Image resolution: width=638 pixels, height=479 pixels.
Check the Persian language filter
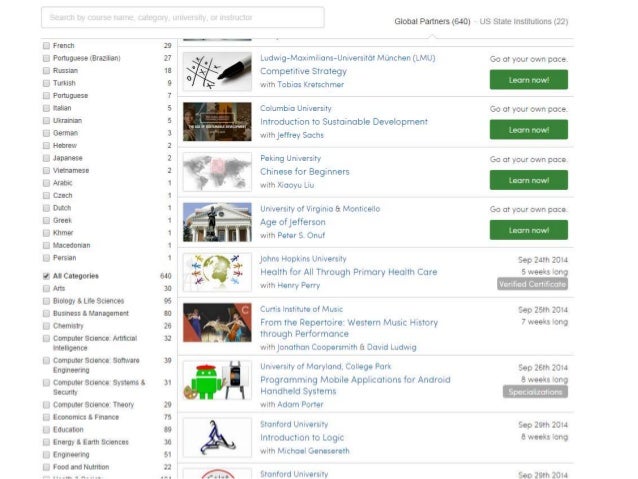[x=46, y=258]
